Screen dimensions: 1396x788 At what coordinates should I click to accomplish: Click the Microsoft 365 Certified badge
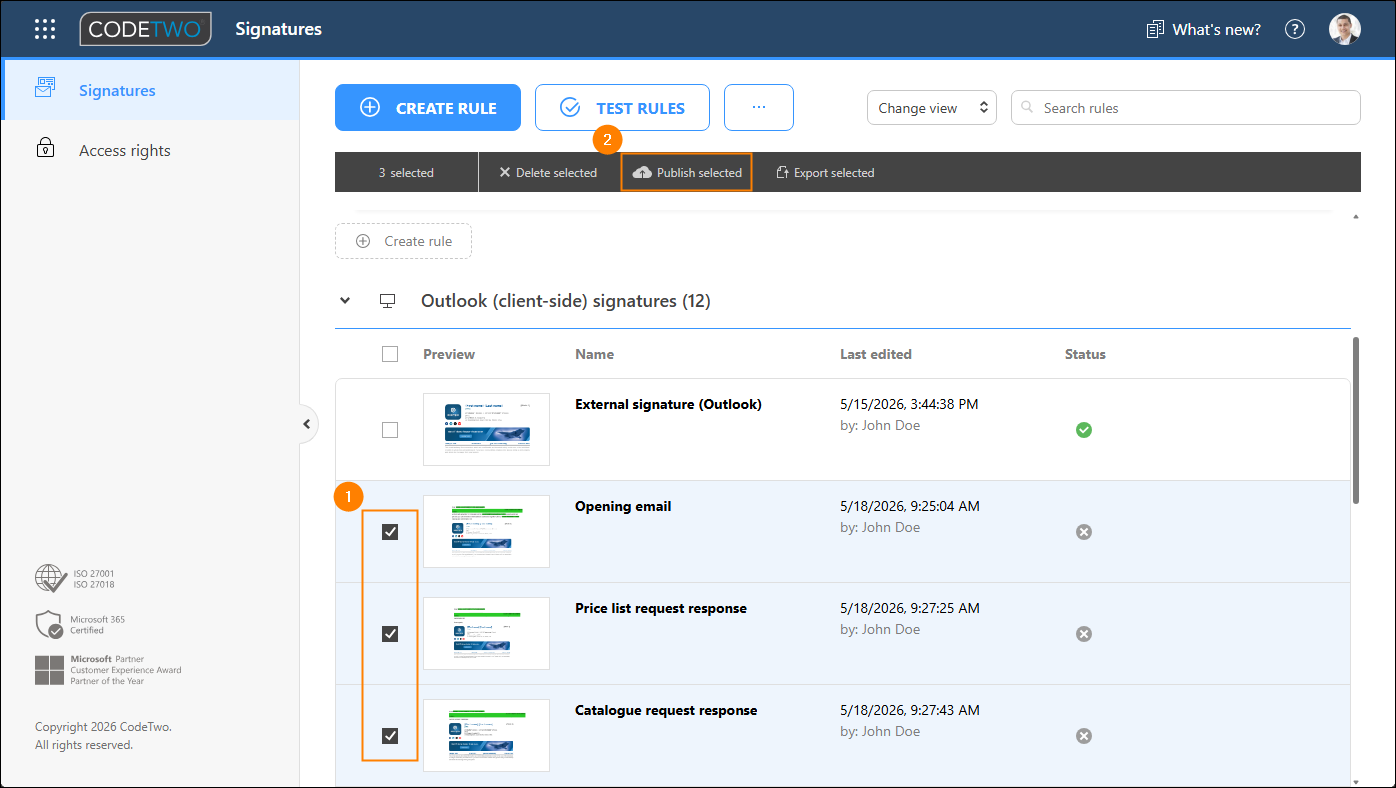[80, 625]
